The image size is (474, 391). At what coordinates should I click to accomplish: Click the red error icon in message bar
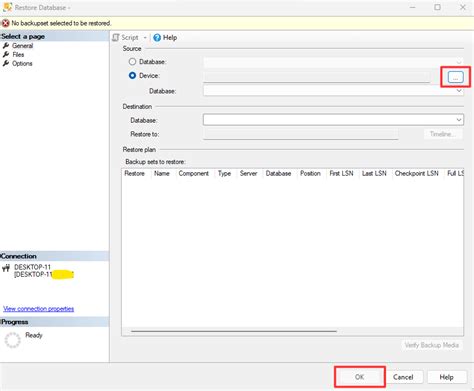(5, 23)
